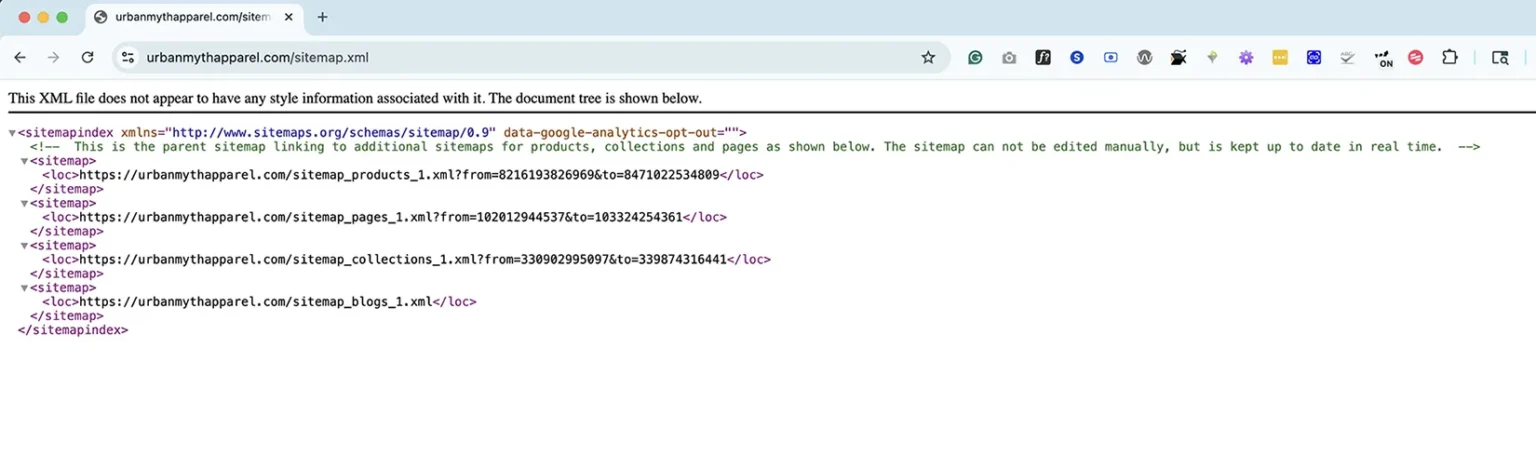Select the urbanmythapparel.com sitemap tab
Screen dimensions: 1536x468
190,17
